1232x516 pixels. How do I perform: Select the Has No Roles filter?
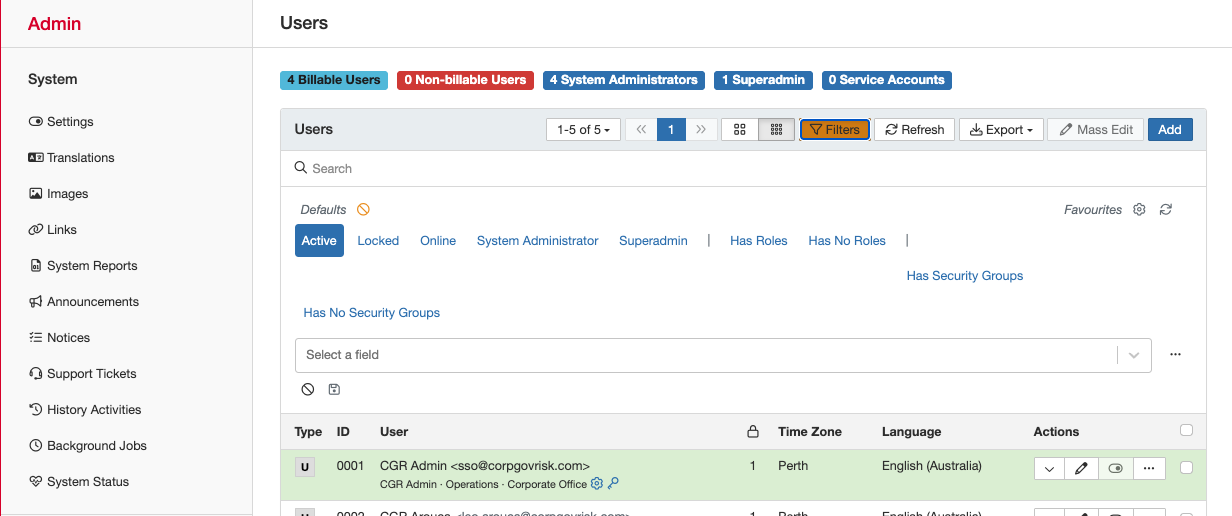click(847, 241)
